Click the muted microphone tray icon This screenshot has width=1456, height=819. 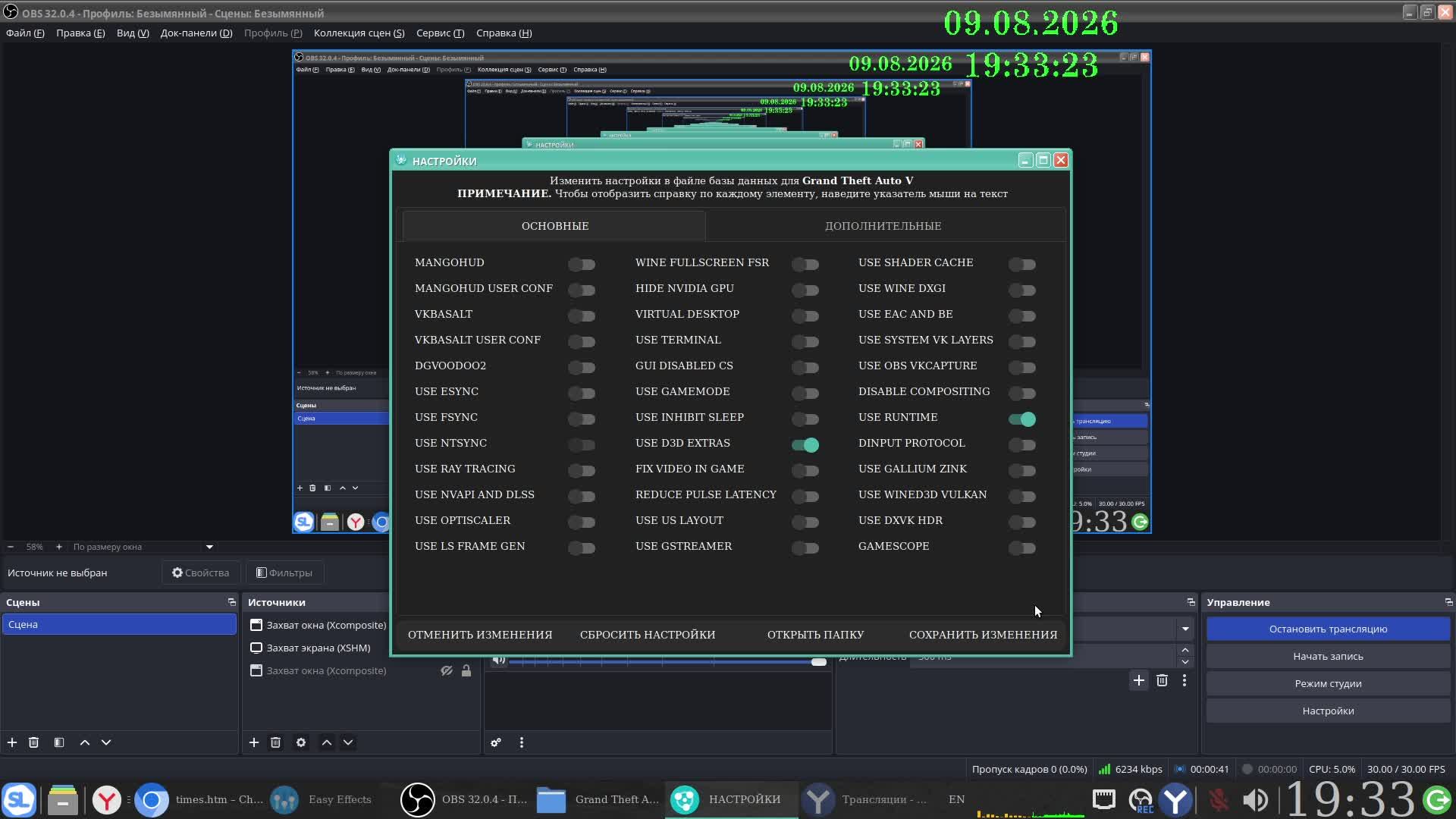pyautogui.click(x=1219, y=799)
